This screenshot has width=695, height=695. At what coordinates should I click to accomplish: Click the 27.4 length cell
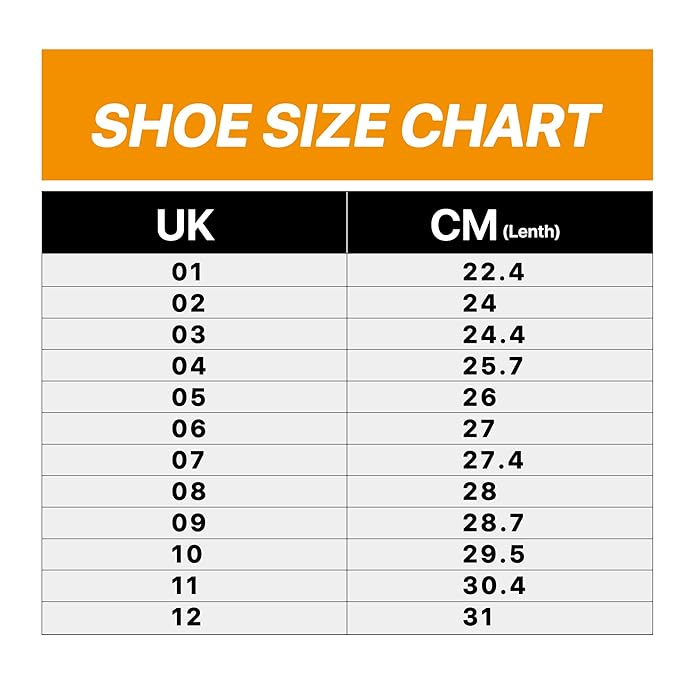pos(493,460)
